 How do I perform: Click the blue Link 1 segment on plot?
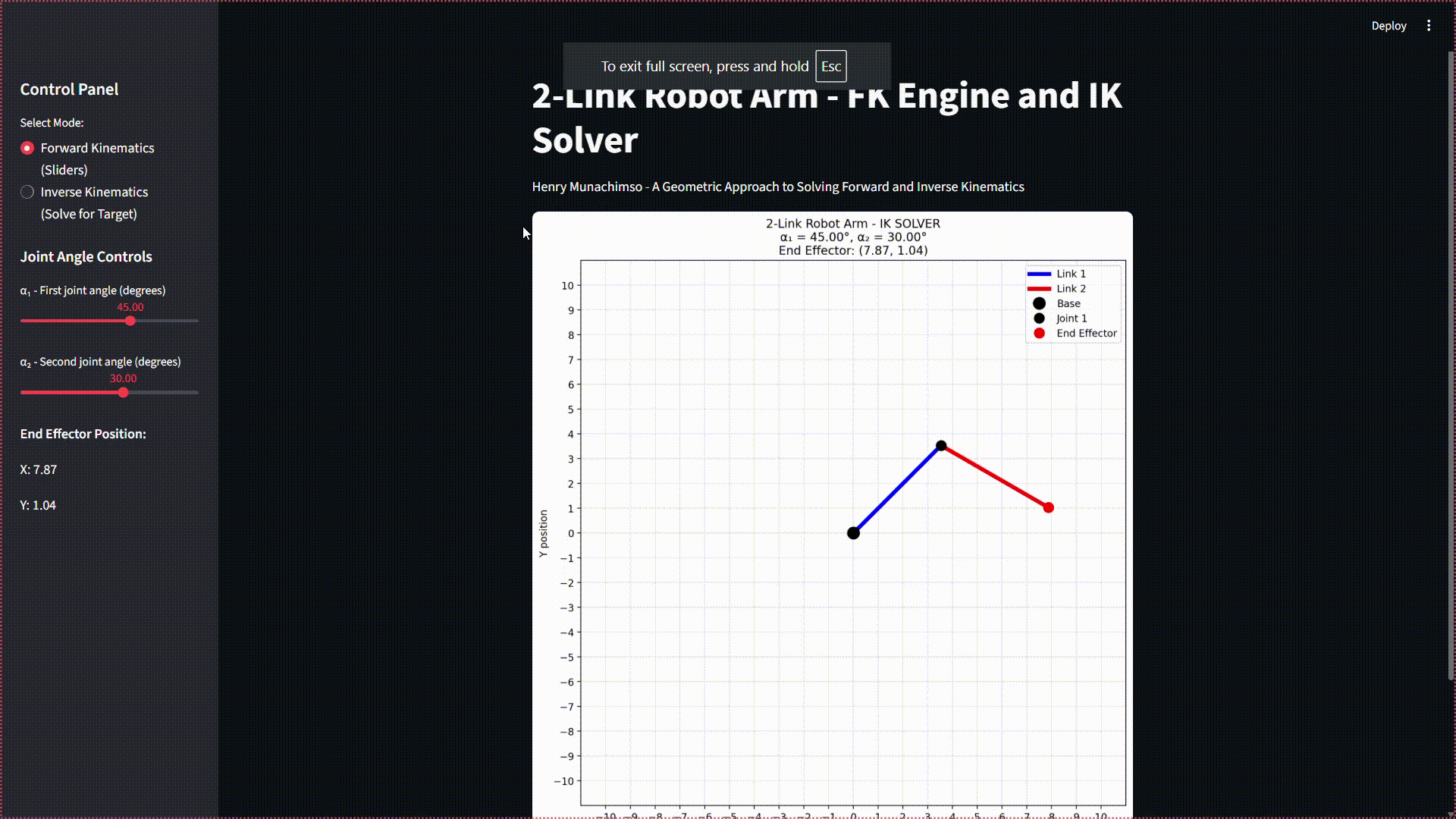[x=897, y=490]
